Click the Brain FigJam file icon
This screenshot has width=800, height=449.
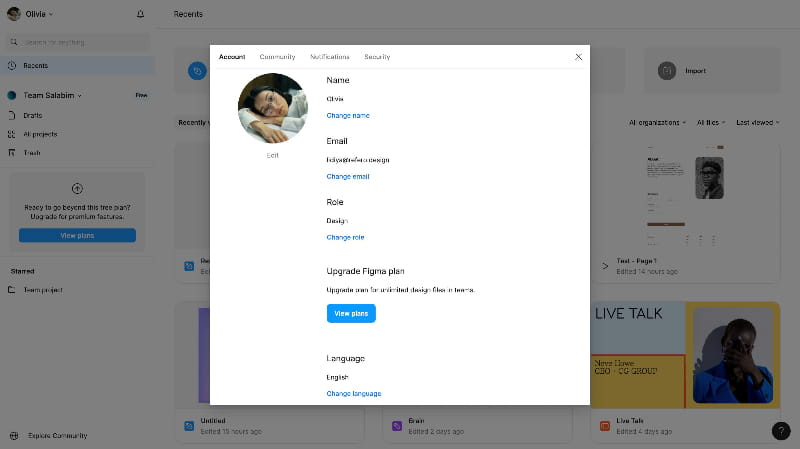397,426
